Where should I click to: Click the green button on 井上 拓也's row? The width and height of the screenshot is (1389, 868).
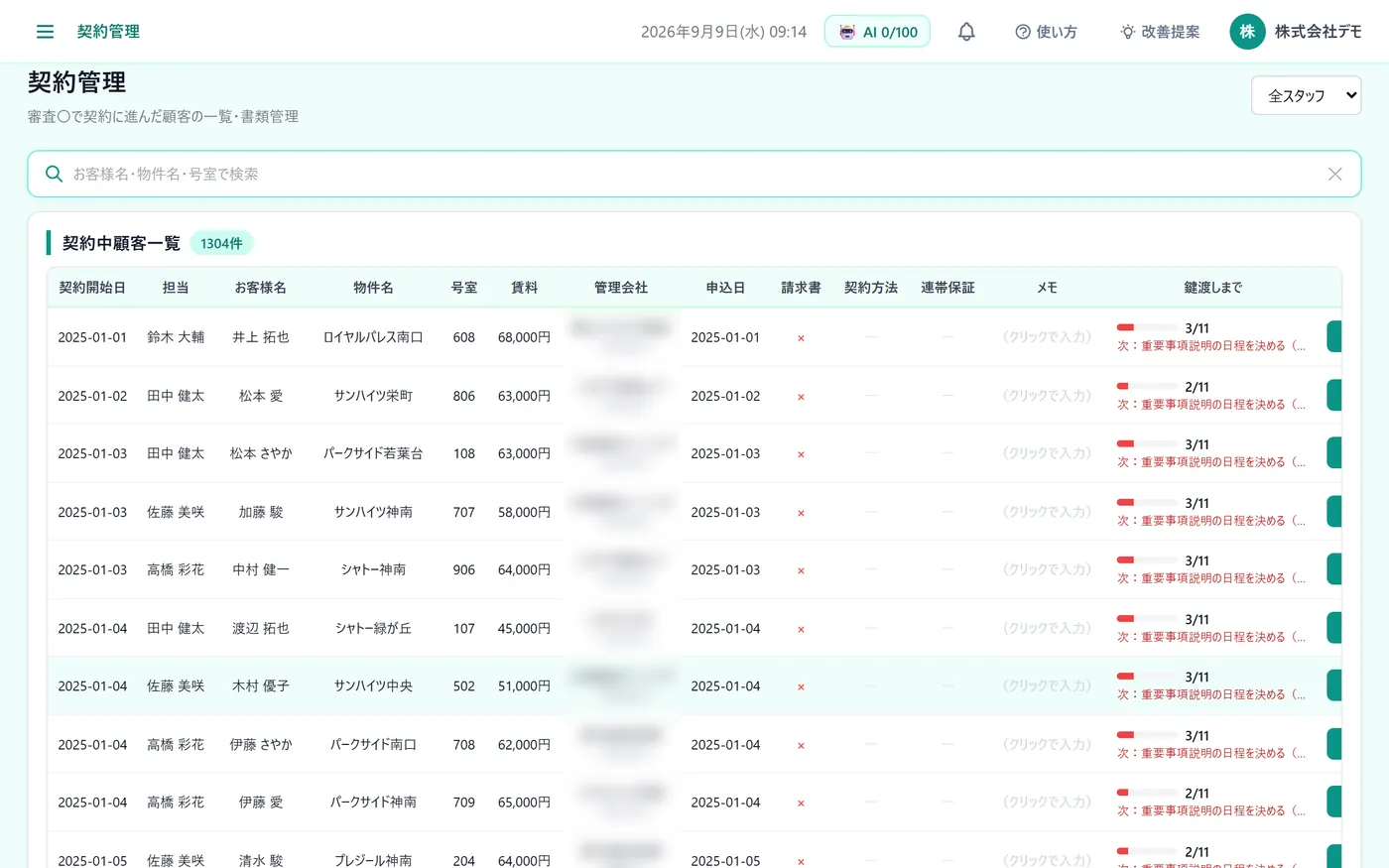click(x=1333, y=336)
